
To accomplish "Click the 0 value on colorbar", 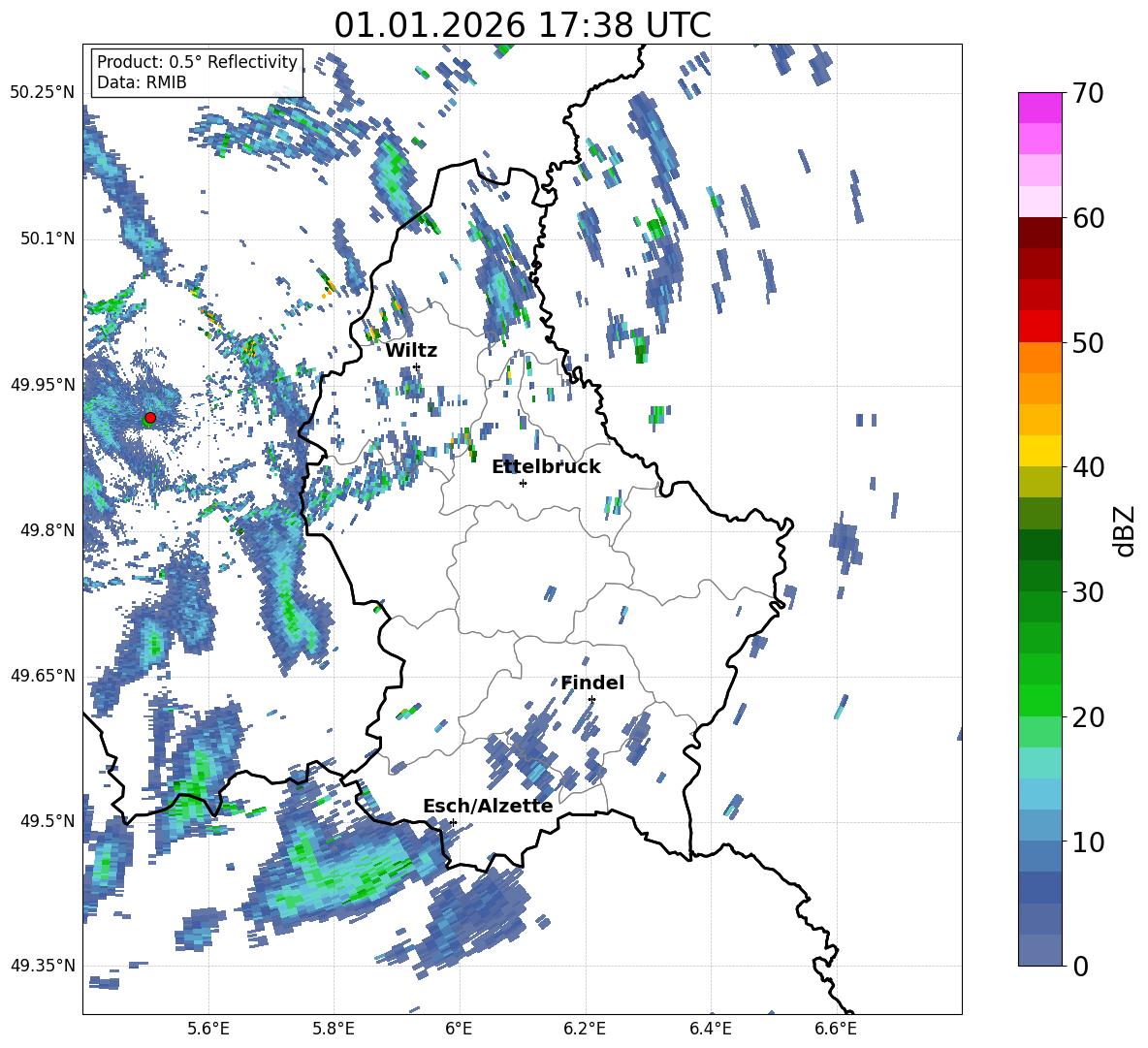I will [x=1080, y=966].
